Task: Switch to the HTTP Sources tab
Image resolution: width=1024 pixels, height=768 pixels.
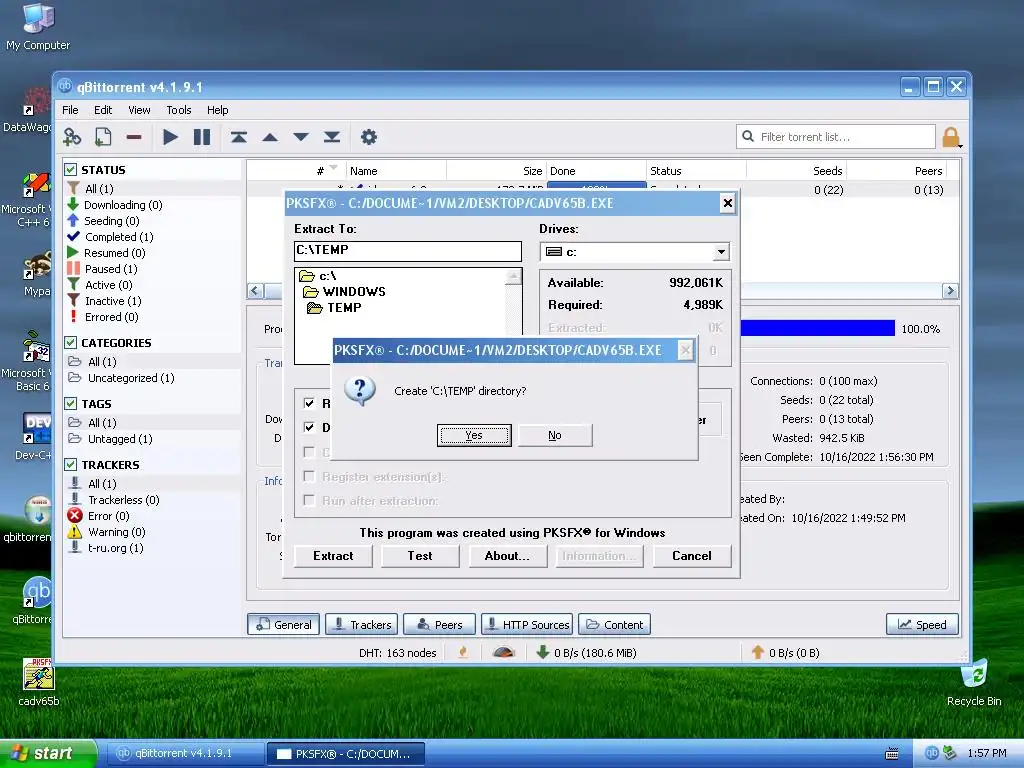Action: (527, 624)
